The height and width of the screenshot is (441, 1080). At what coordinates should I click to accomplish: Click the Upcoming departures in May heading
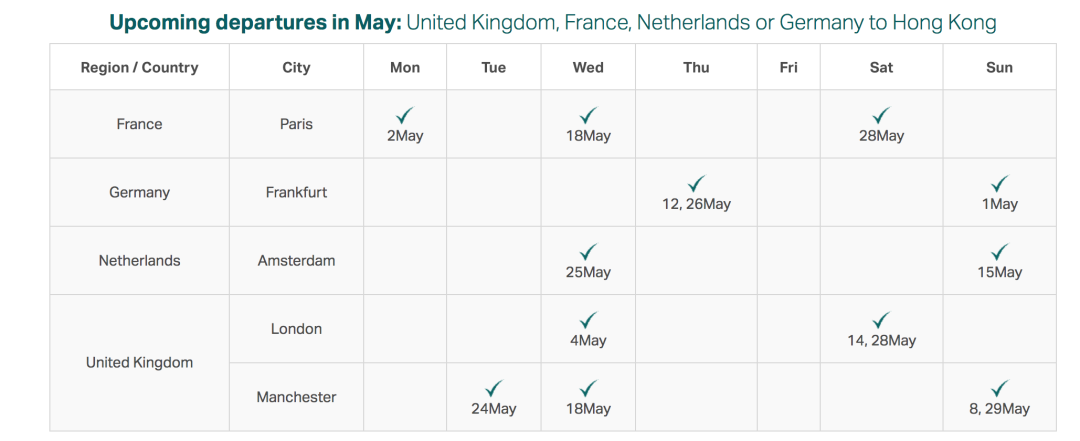256,23
